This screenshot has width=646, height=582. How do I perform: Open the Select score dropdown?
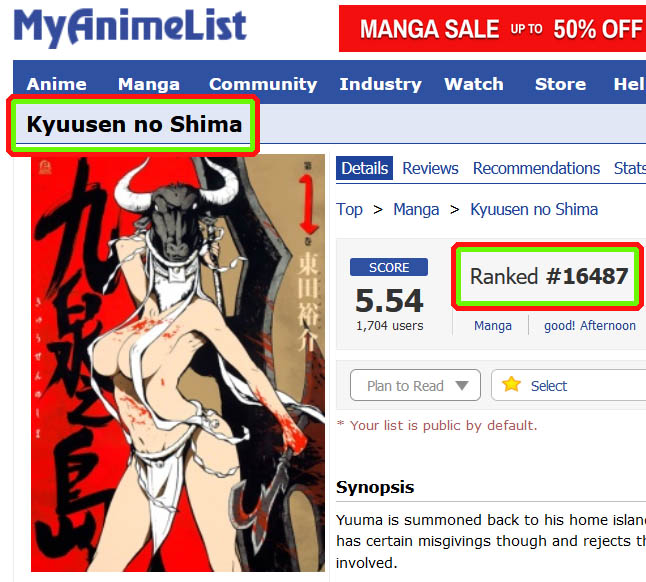569,385
